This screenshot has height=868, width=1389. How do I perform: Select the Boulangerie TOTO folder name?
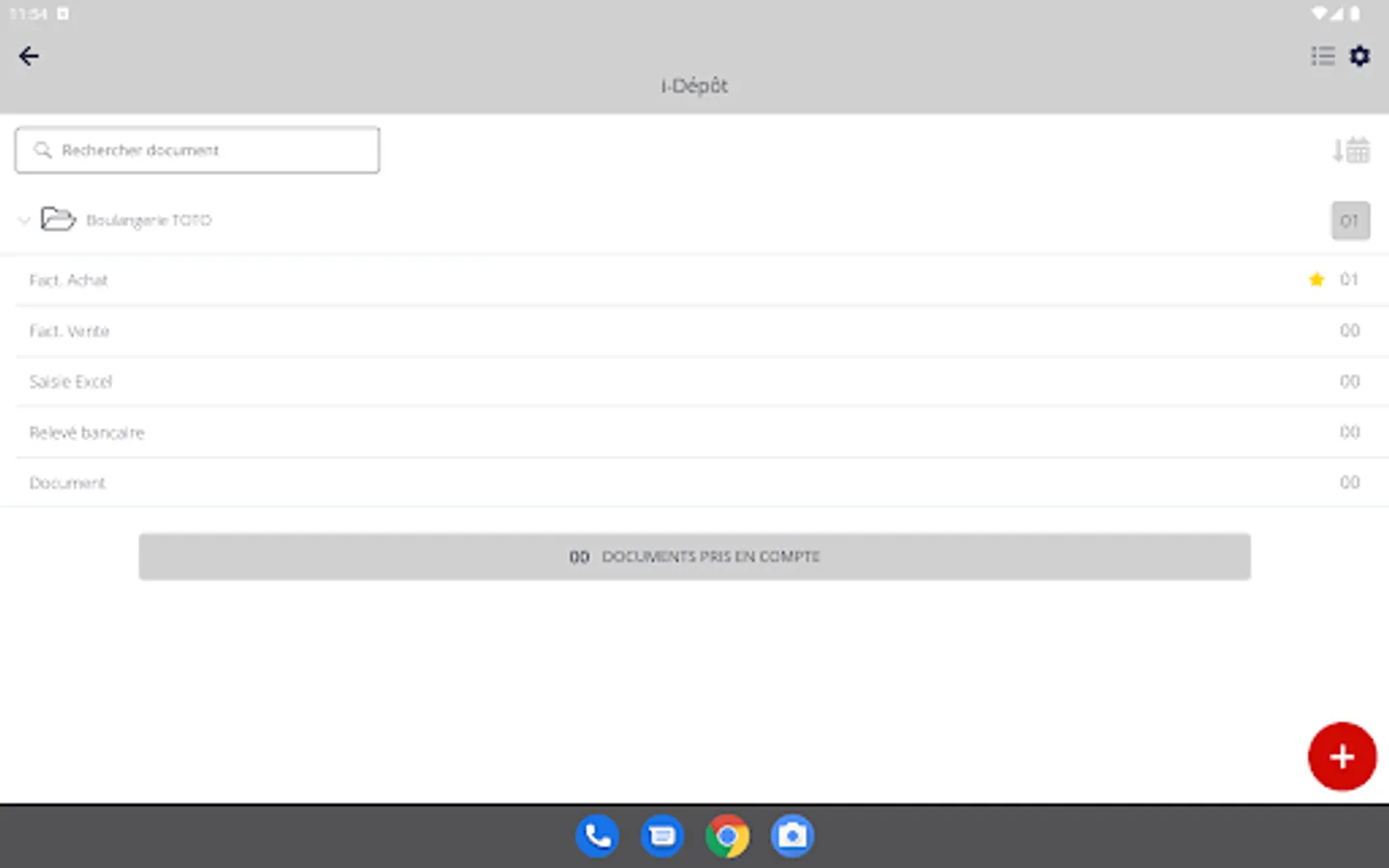(x=149, y=220)
